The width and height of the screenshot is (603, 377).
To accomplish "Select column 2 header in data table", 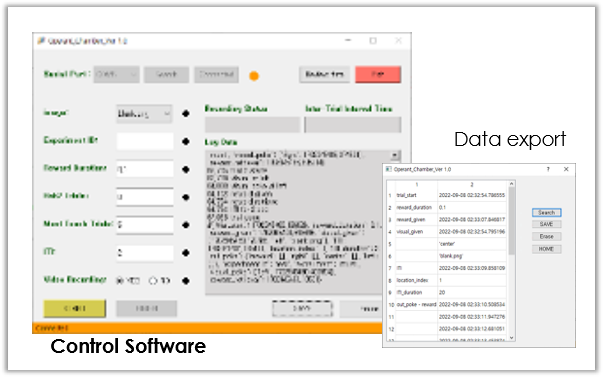I will click(x=472, y=184).
